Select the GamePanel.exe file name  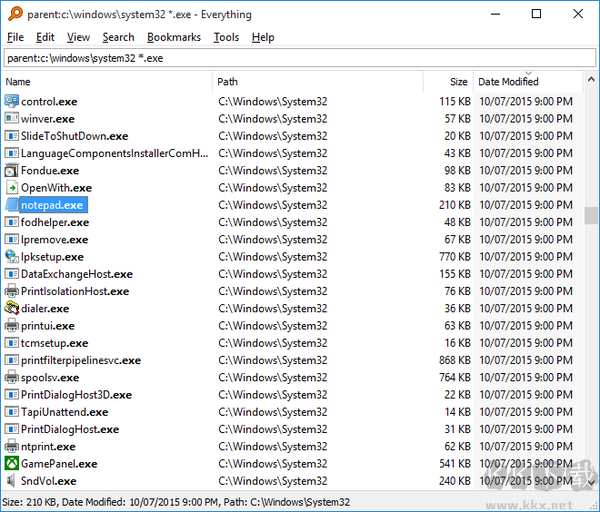[x=59, y=464]
